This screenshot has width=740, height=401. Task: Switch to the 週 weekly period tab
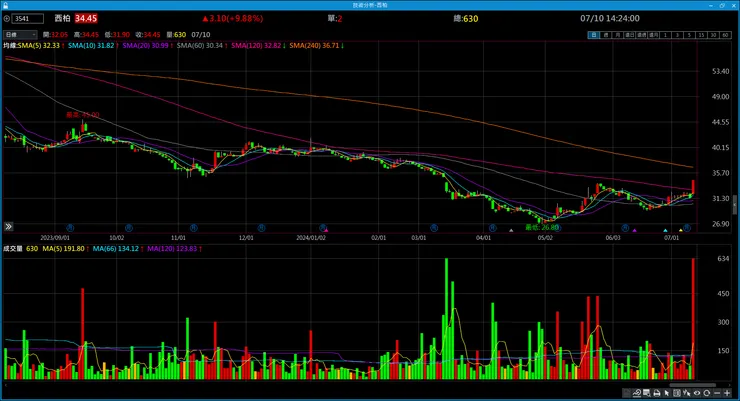coord(606,35)
